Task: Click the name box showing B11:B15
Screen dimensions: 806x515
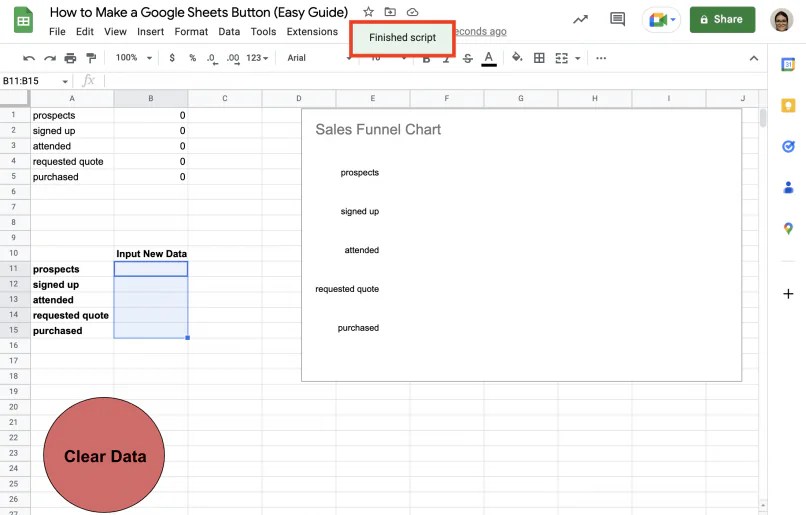Action: [x=31, y=81]
